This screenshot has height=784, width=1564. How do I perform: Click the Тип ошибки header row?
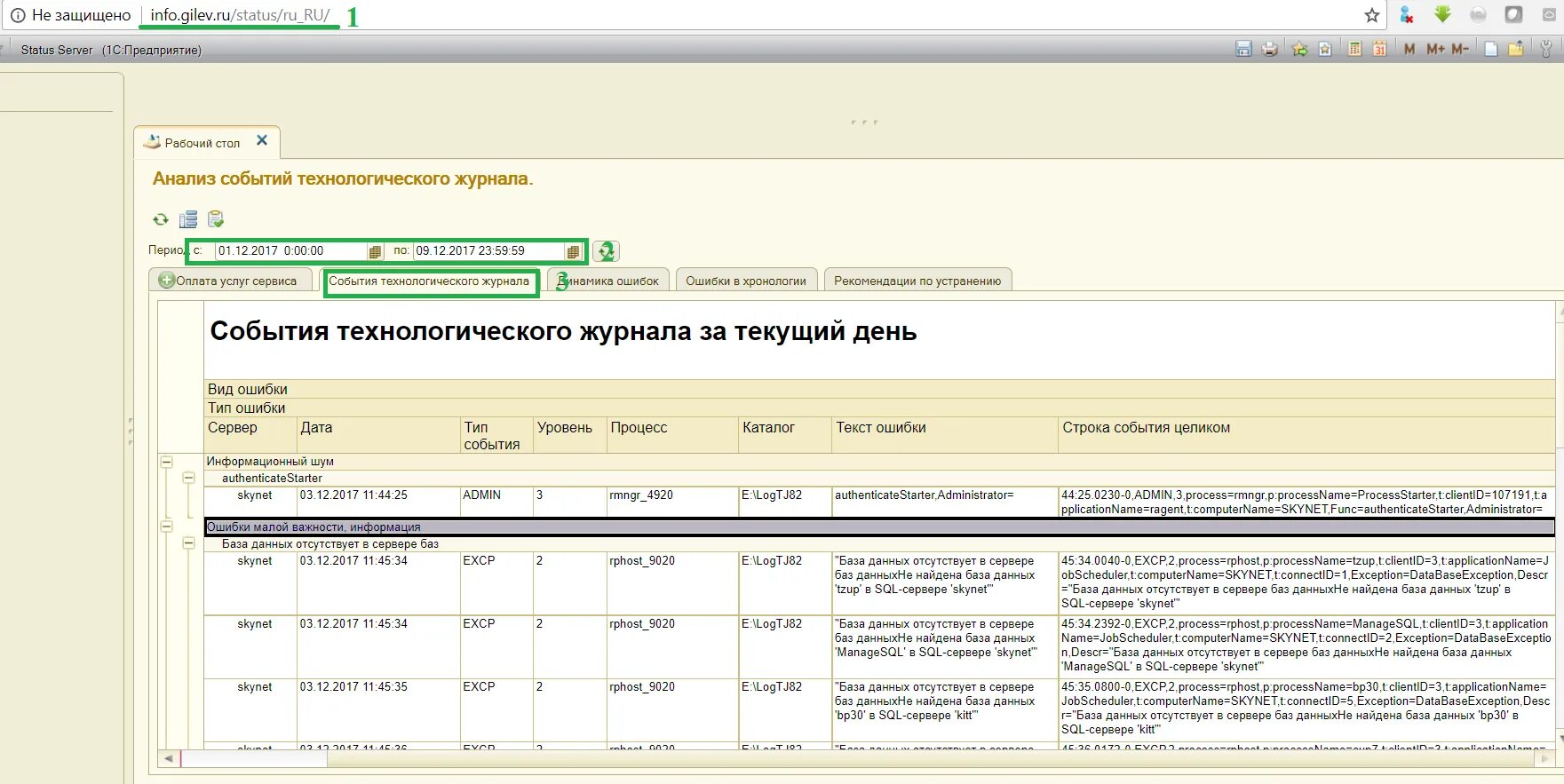[879, 408]
